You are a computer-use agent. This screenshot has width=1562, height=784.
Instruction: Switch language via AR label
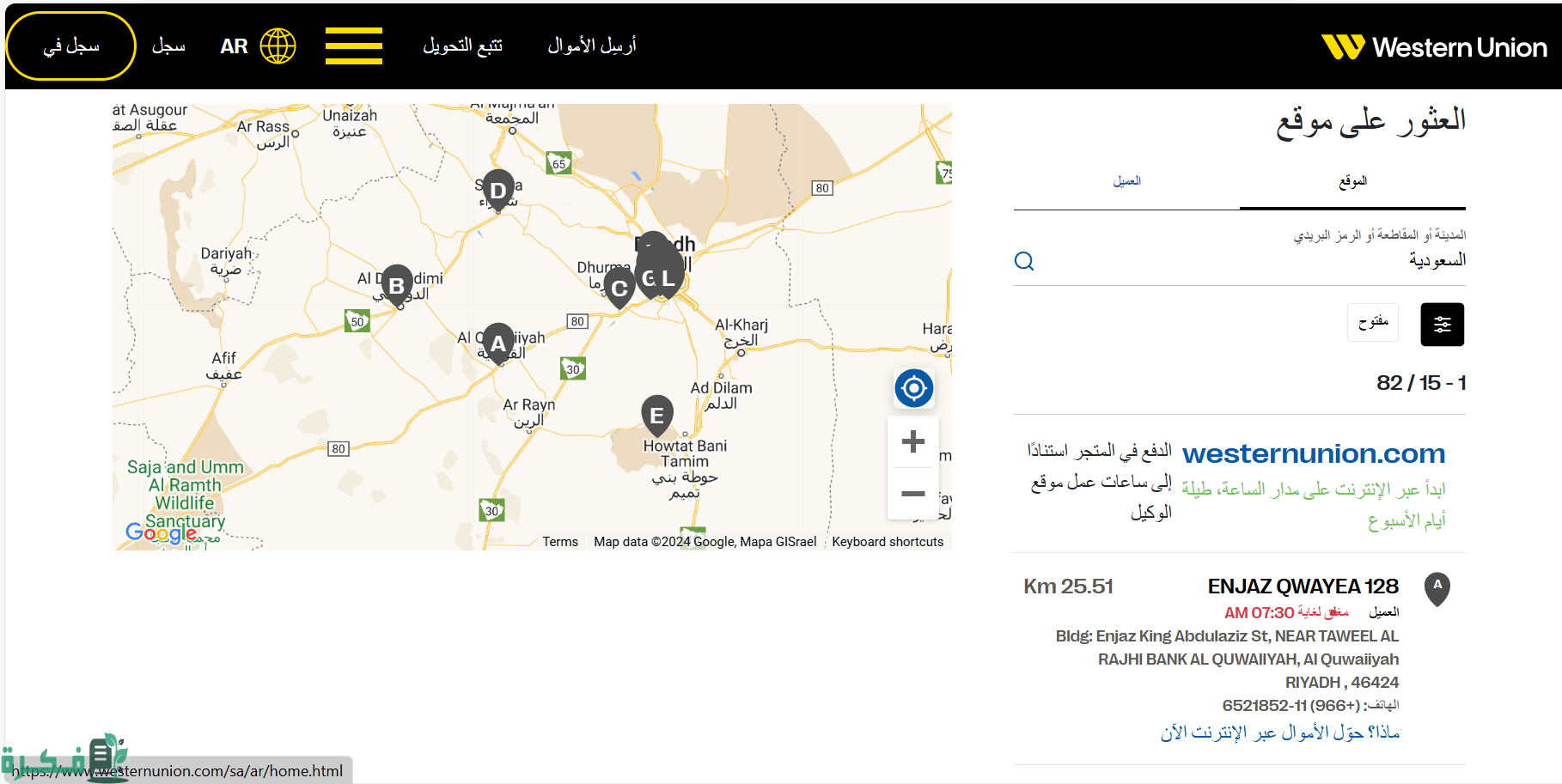pyautogui.click(x=234, y=46)
